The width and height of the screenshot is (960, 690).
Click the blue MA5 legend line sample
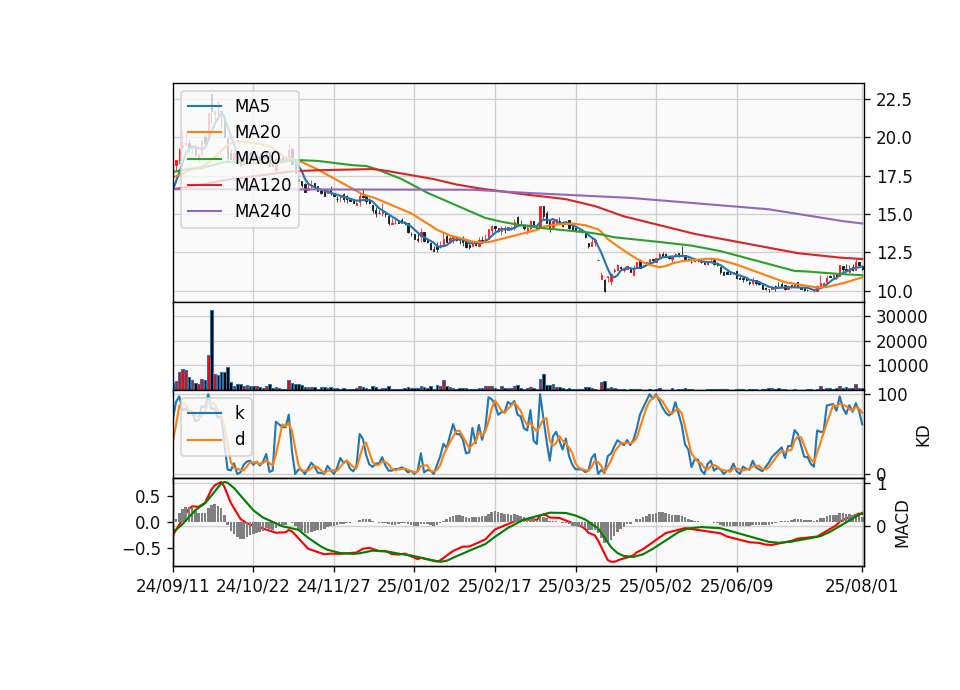tap(204, 107)
